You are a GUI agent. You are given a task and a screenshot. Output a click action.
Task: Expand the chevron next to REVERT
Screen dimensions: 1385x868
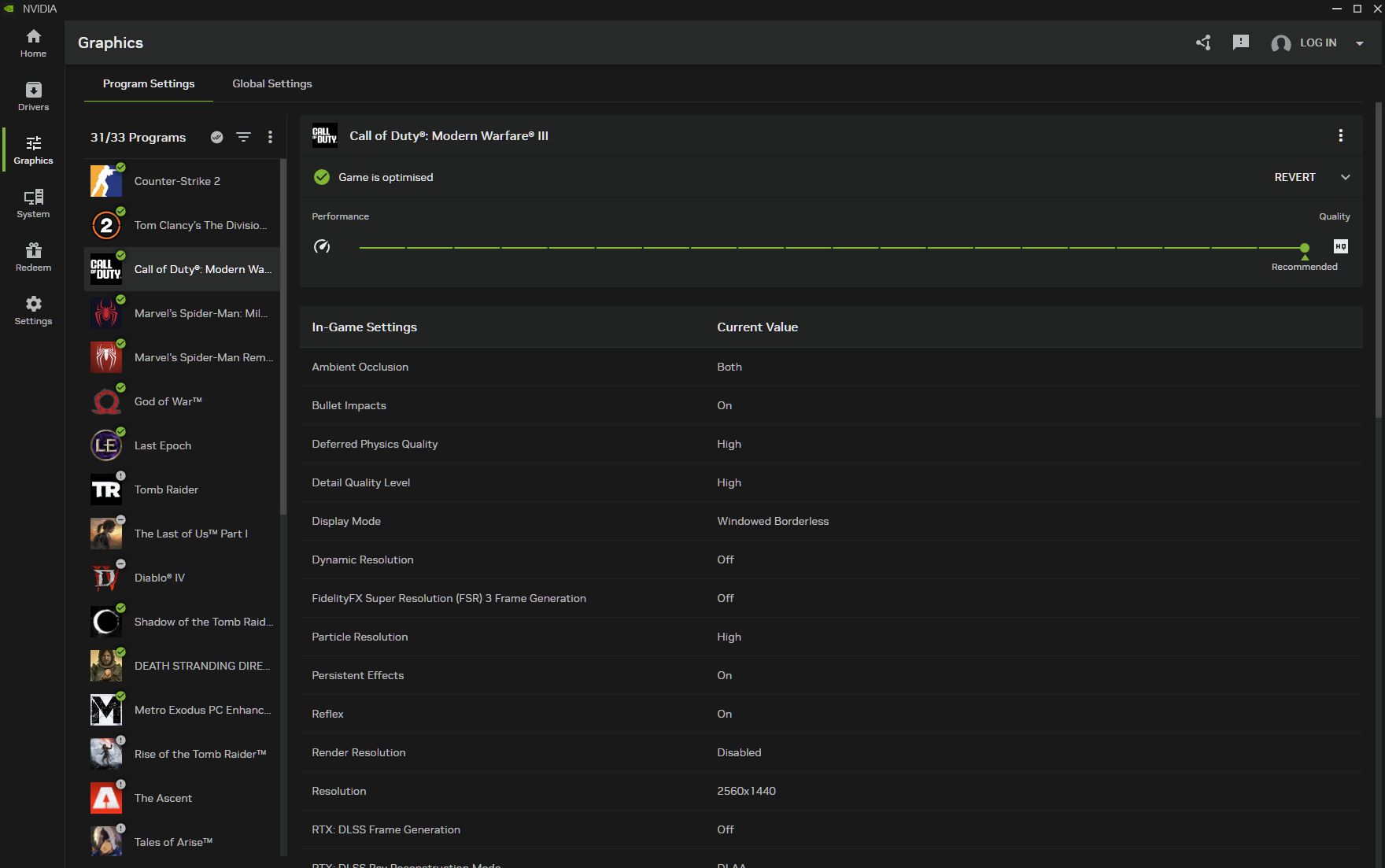pos(1346,177)
